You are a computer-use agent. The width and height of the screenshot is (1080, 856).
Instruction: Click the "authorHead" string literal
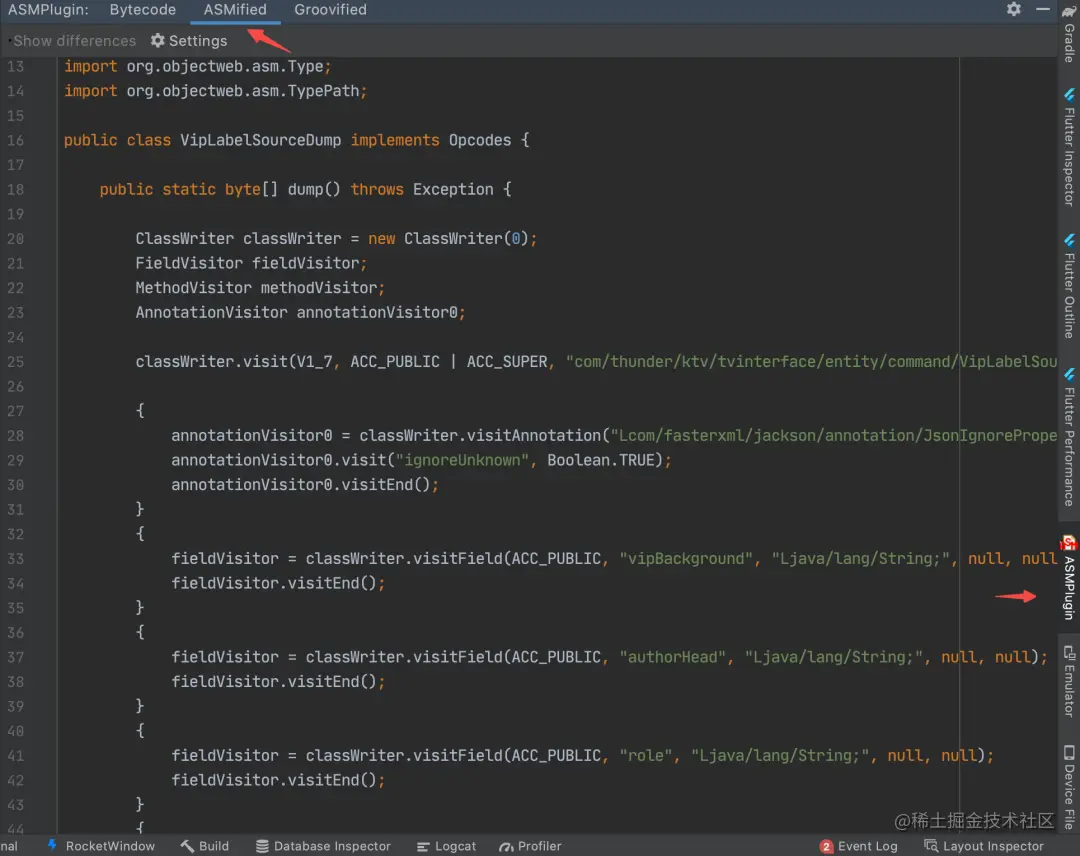click(x=672, y=657)
